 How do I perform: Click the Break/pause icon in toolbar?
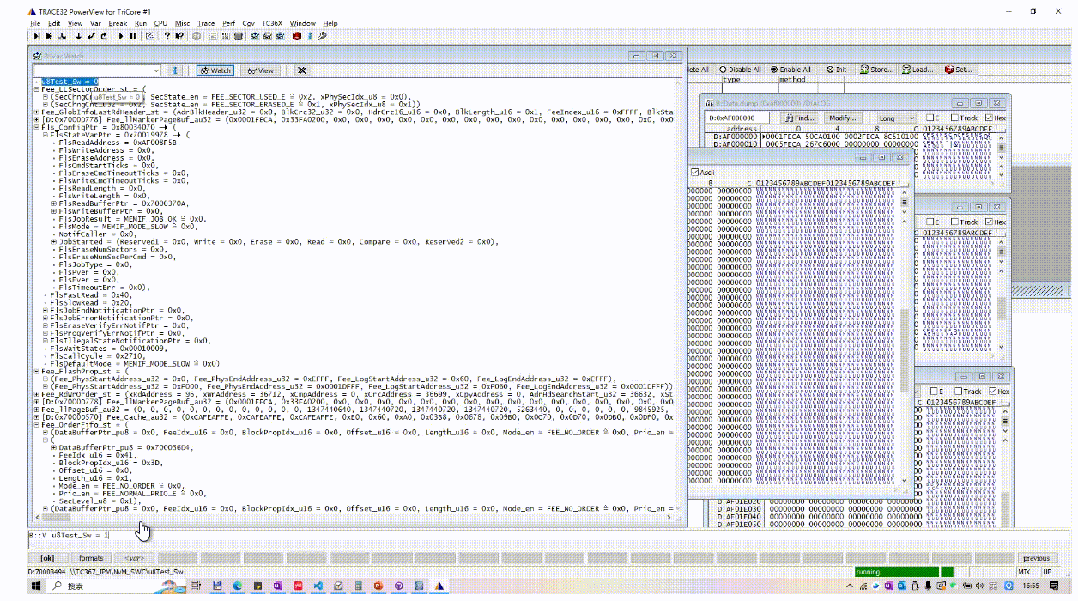point(133,36)
